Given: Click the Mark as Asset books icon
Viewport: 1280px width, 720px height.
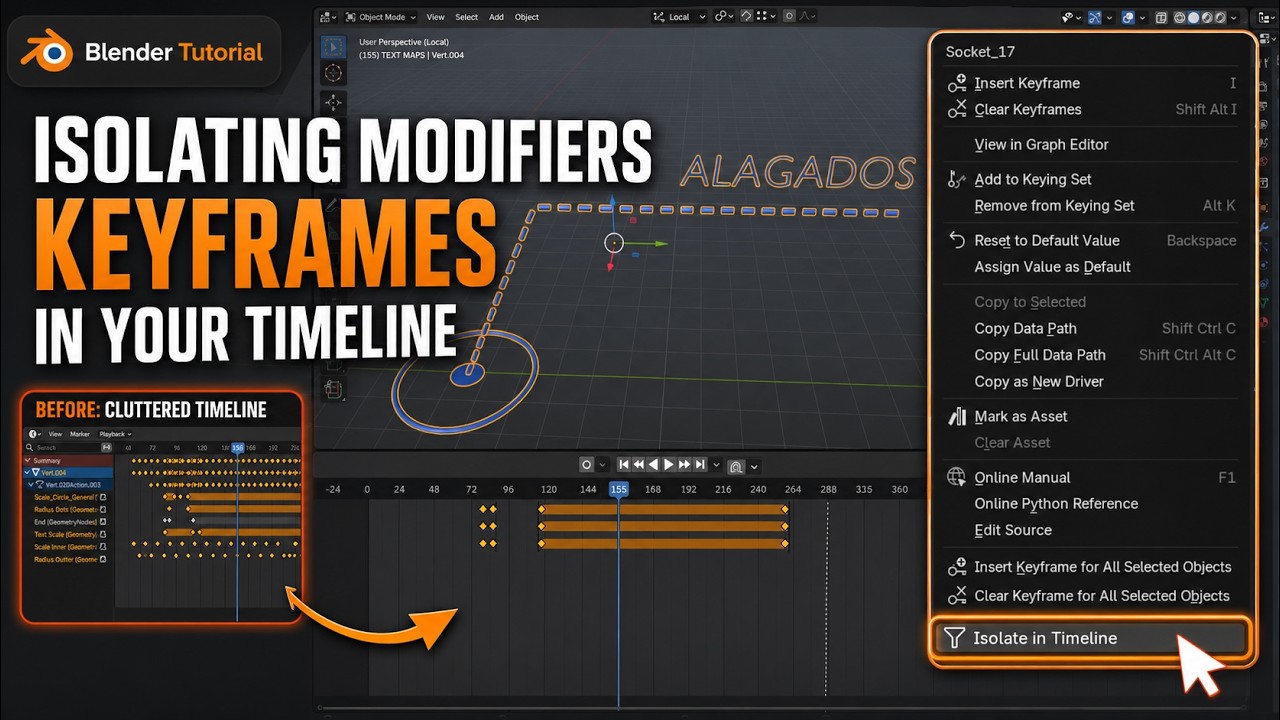Looking at the screenshot, I should click(x=957, y=416).
